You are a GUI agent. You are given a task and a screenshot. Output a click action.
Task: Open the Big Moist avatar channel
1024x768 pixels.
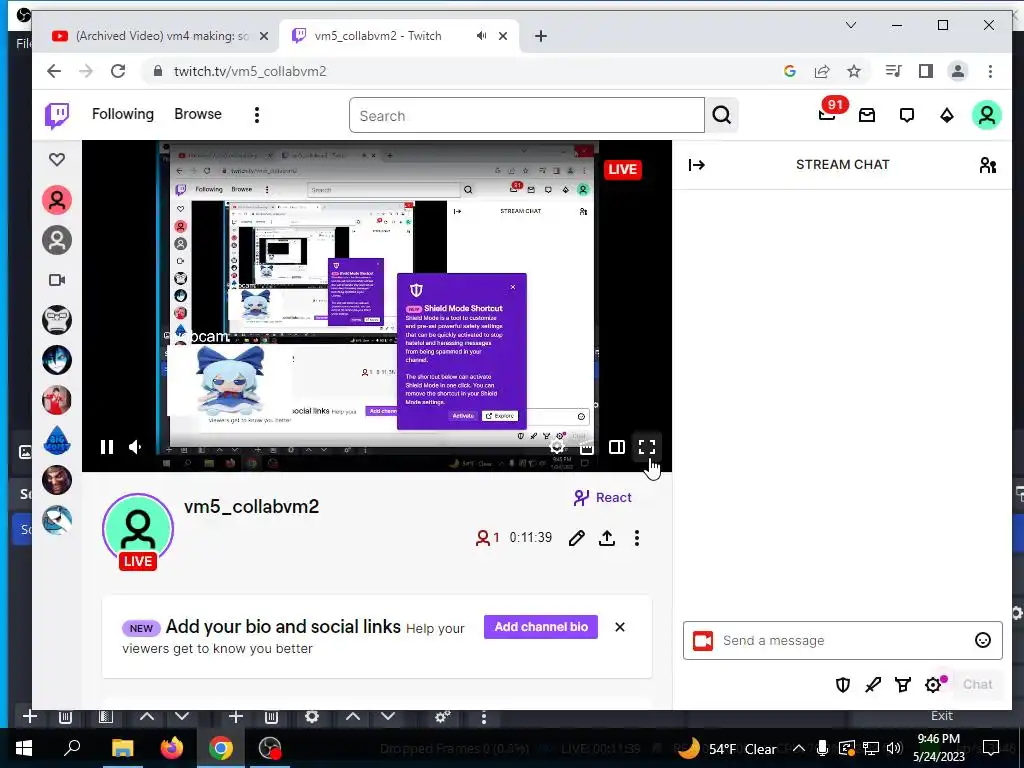pyautogui.click(x=57, y=440)
